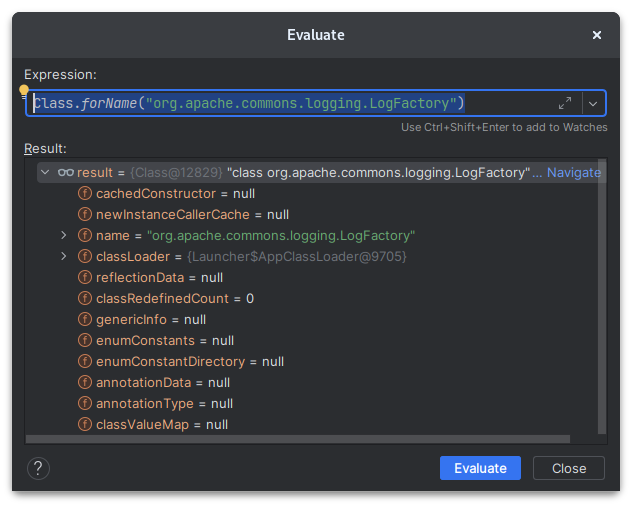The width and height of the screenshot is (632, 506).
Task: Click the field icon beside annotationData
Action: pyautogui.click(x=85, y=382)
